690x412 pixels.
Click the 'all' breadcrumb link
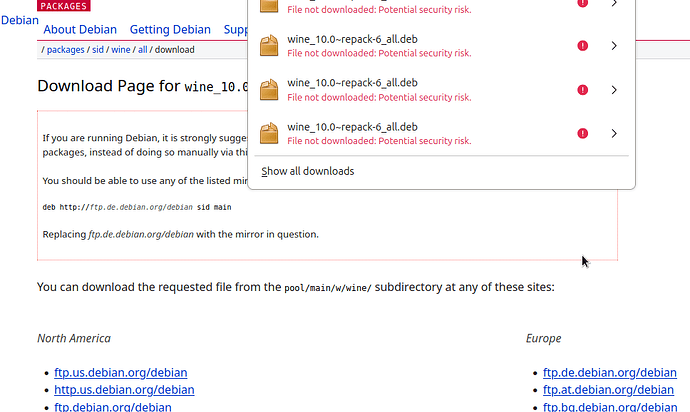[x=143, y=50]
